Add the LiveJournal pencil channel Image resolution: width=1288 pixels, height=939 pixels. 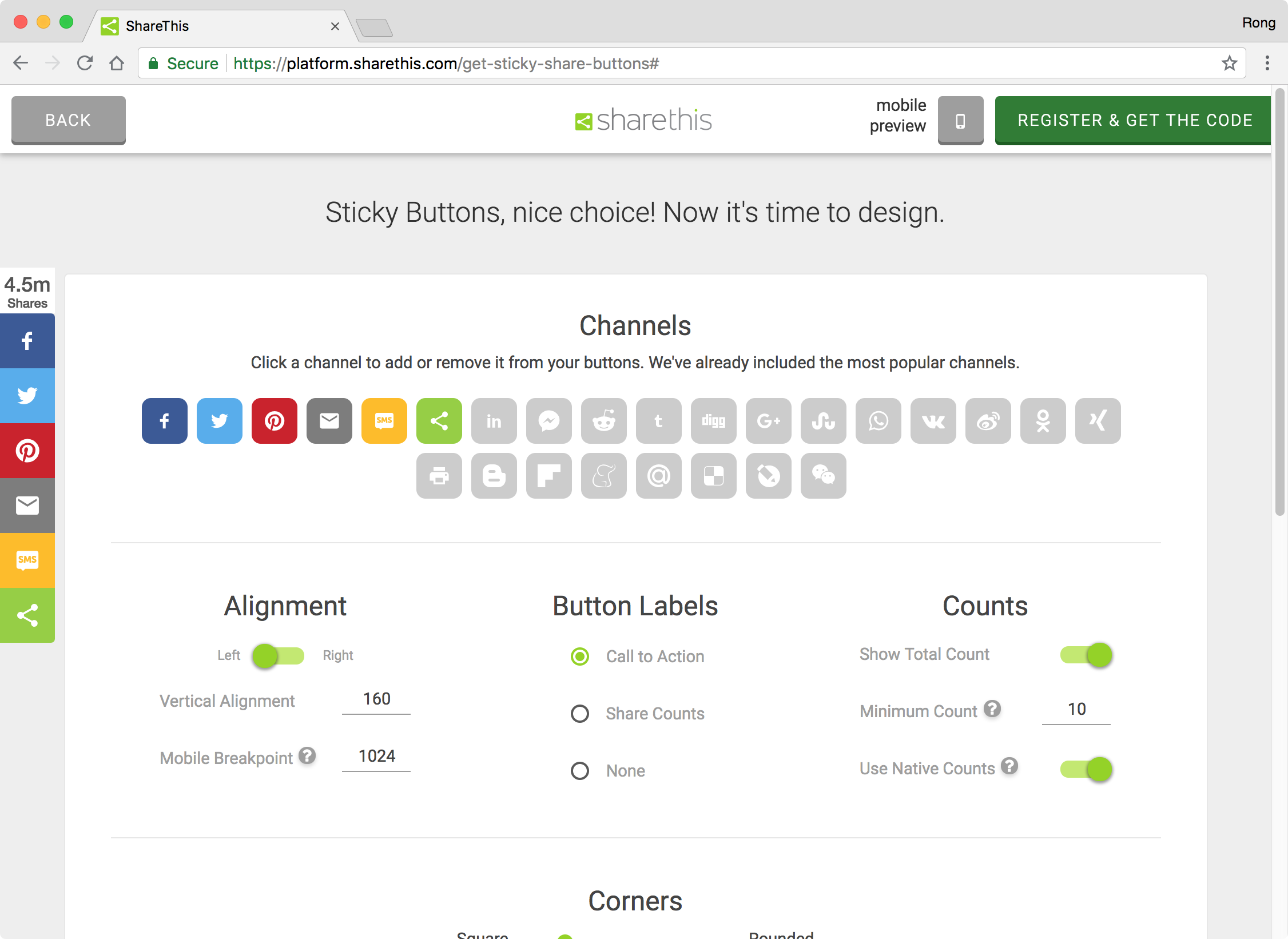pyautogui.click(x=769, y=476)
